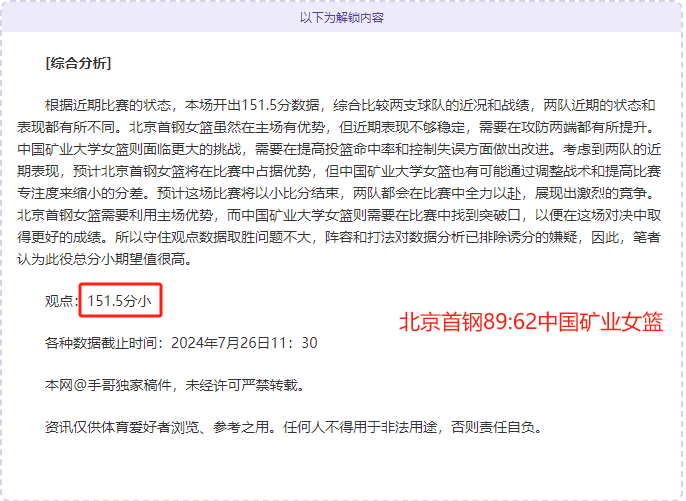
Task: Click the 观点: label
Action: click(x=62, y=301)
